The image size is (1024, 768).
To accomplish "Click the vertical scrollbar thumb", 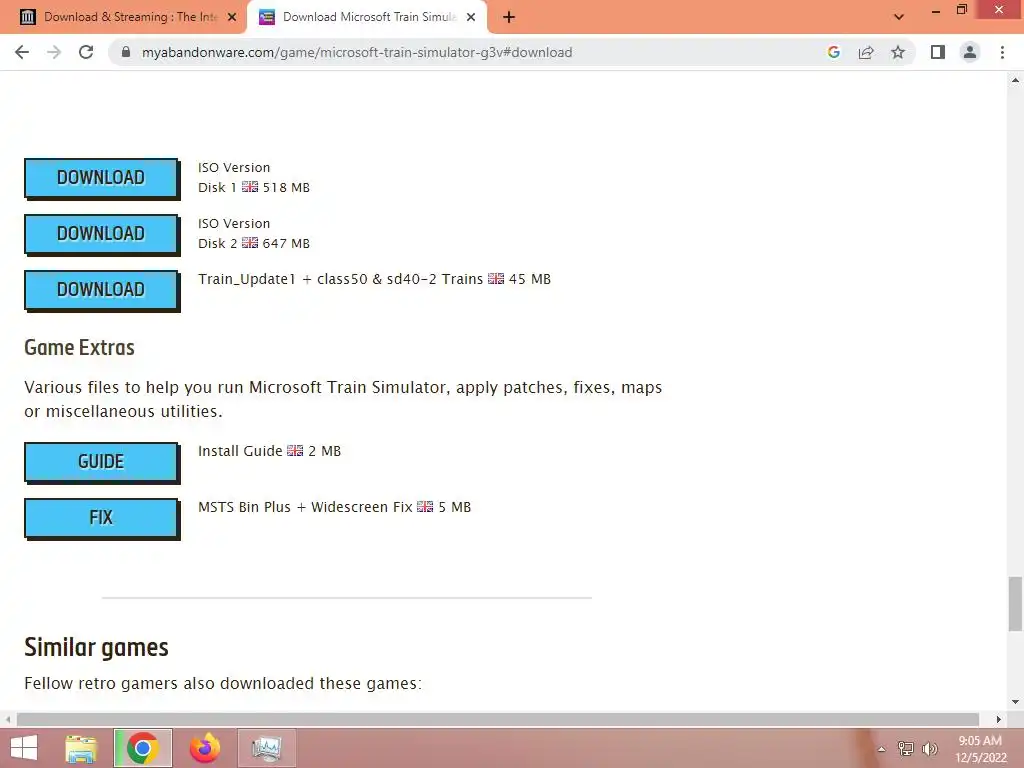I will [x=1015, y=604].
